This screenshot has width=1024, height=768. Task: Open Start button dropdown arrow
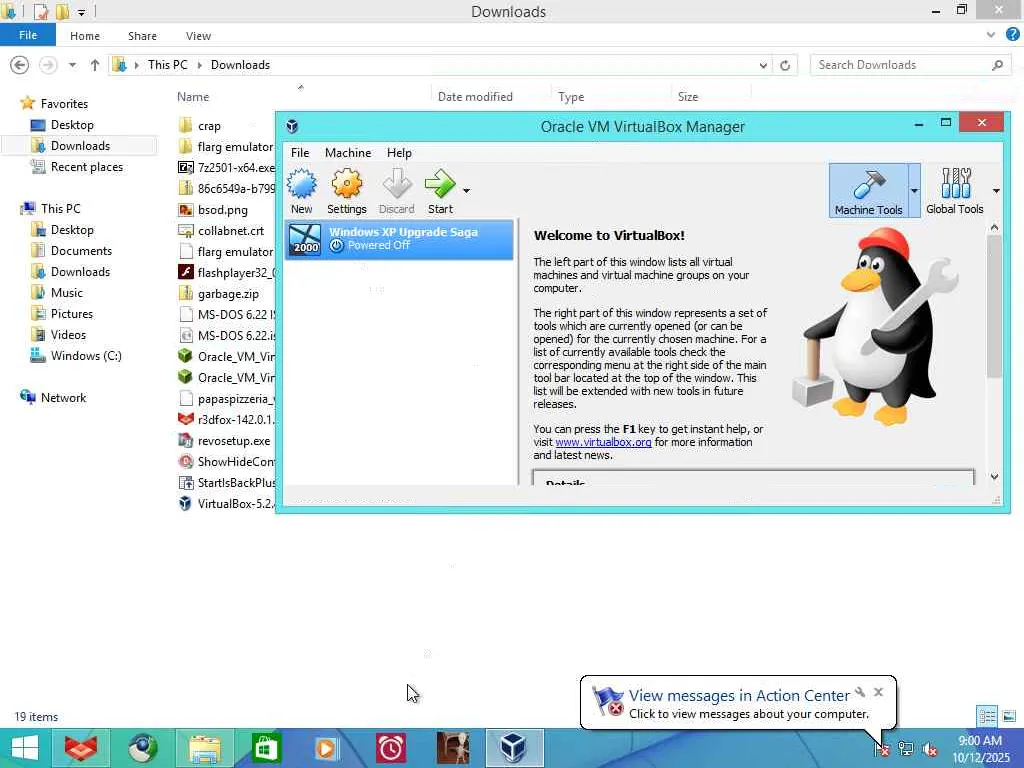pyautogui.click(x=466, y=191)
